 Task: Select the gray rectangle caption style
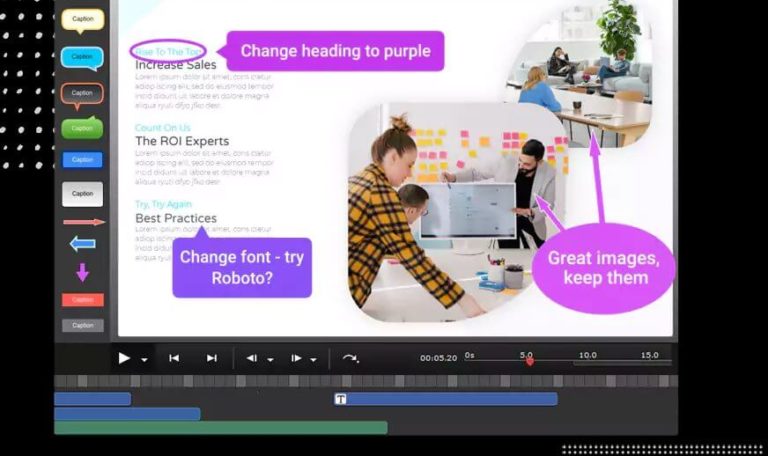(x=82, y=325)
